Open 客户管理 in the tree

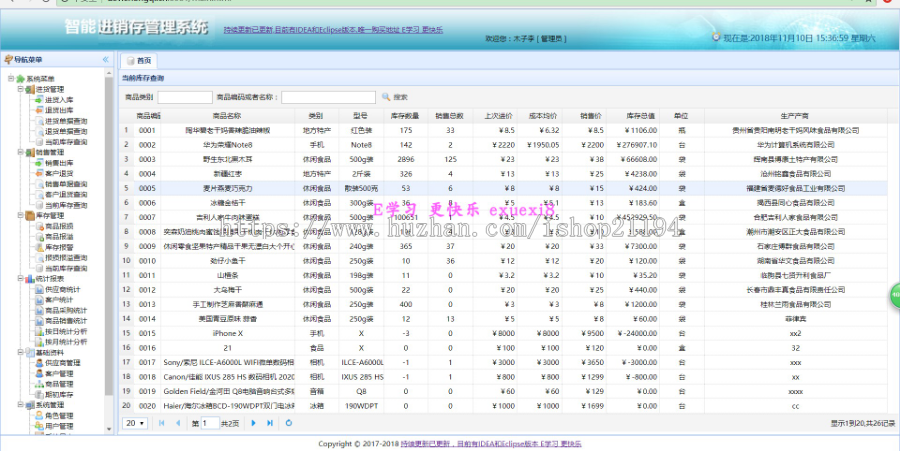[59, 374]
